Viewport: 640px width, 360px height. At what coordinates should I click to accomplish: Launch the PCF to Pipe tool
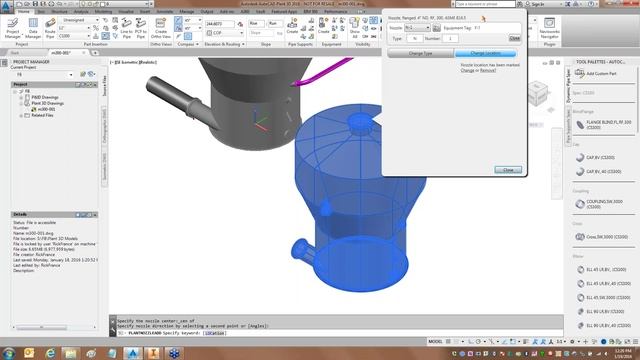(x=141, y=28)
